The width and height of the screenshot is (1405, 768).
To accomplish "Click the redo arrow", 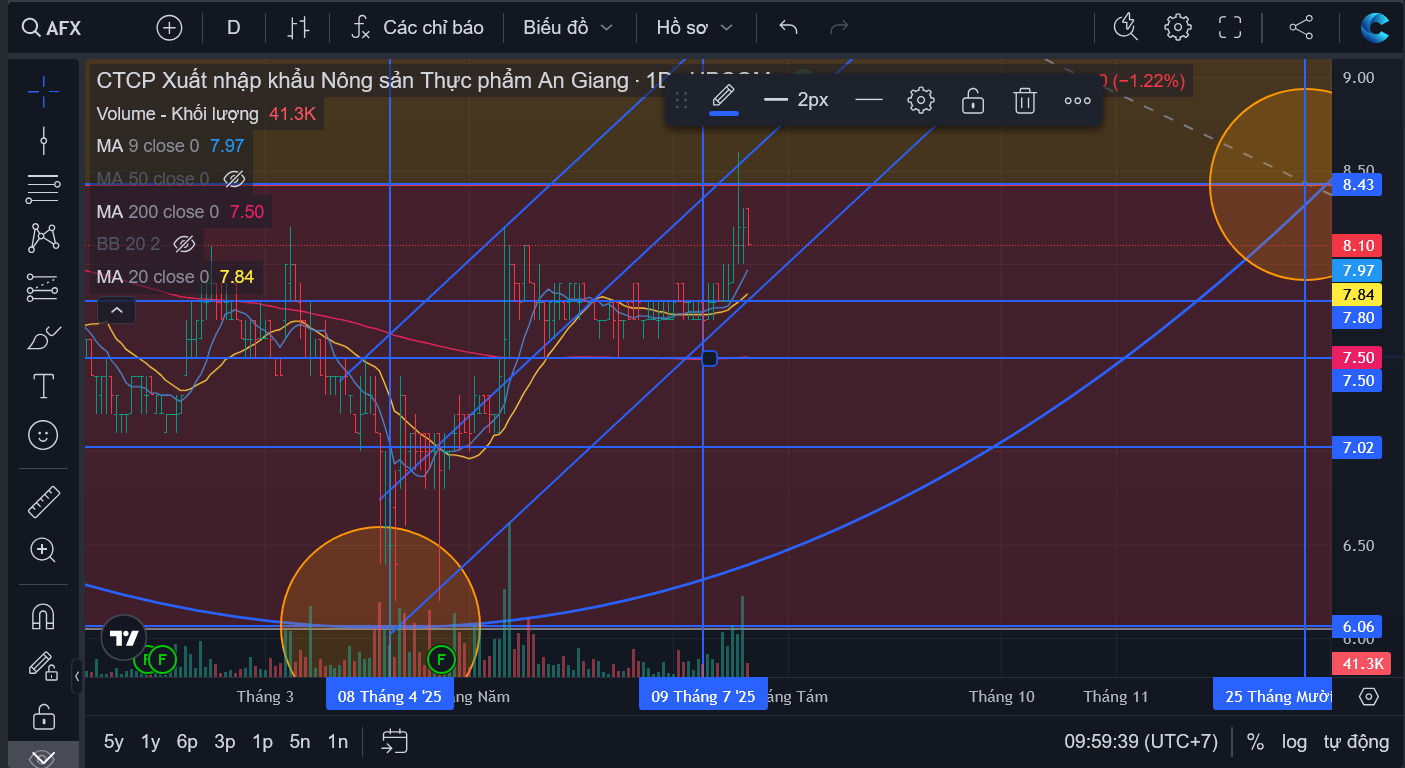I will click(840, 28).
